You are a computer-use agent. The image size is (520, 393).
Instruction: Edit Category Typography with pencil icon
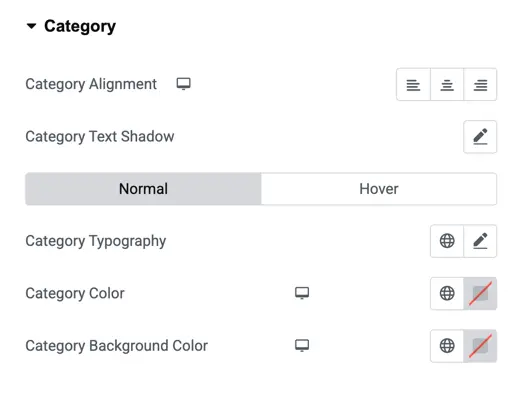coord(480,241)
